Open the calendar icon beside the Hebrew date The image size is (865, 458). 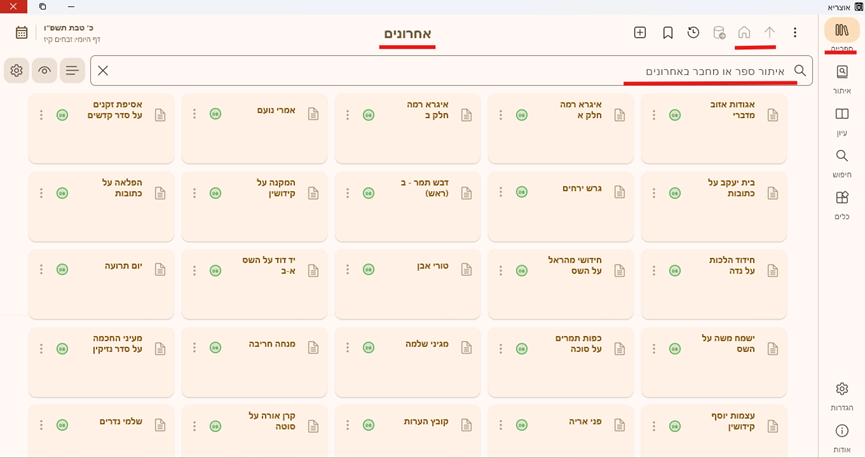tap(22, 33)
